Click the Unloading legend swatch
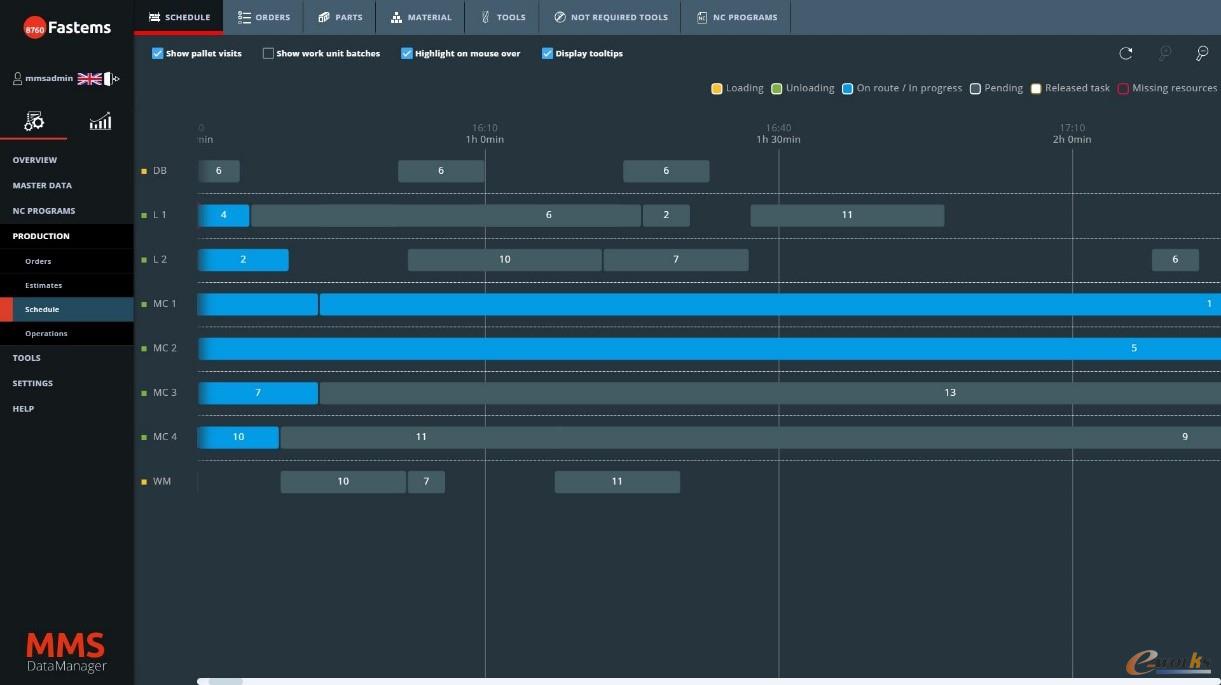This screenshot has width=1221, height=685. (776, 88)
